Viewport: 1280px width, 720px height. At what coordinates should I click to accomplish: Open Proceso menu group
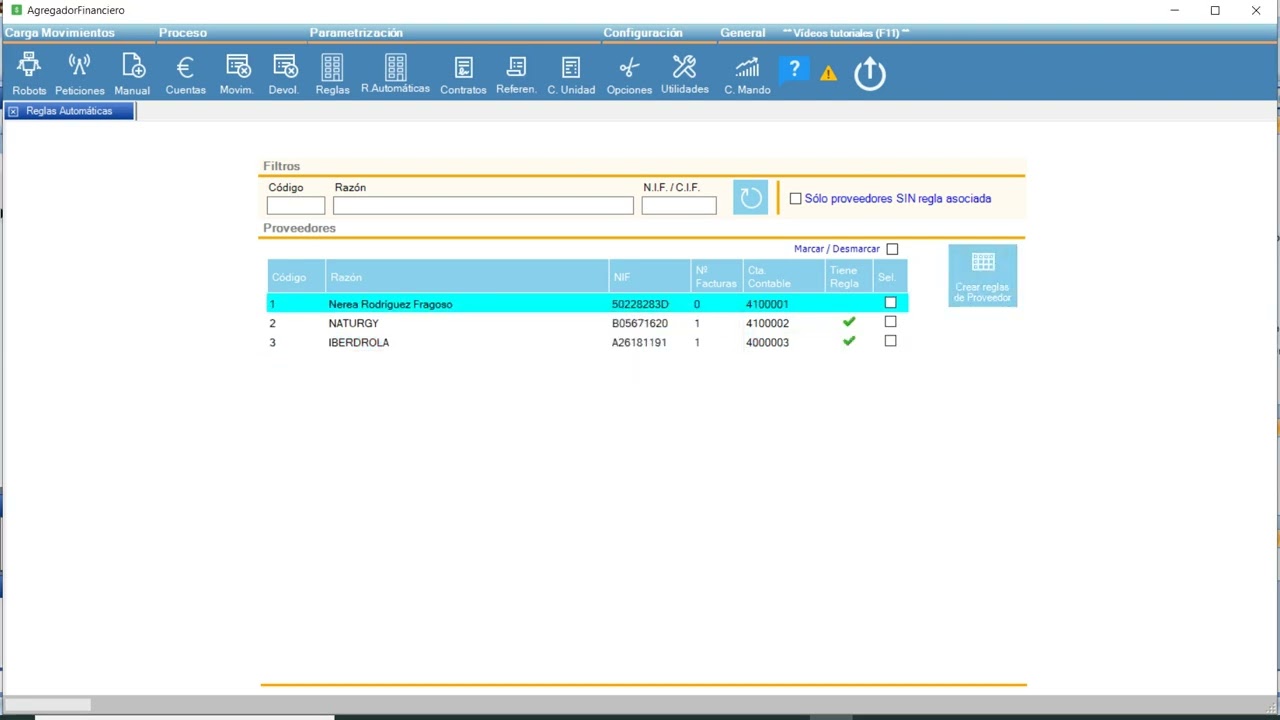pyautogui.click(x=183, y=33)
